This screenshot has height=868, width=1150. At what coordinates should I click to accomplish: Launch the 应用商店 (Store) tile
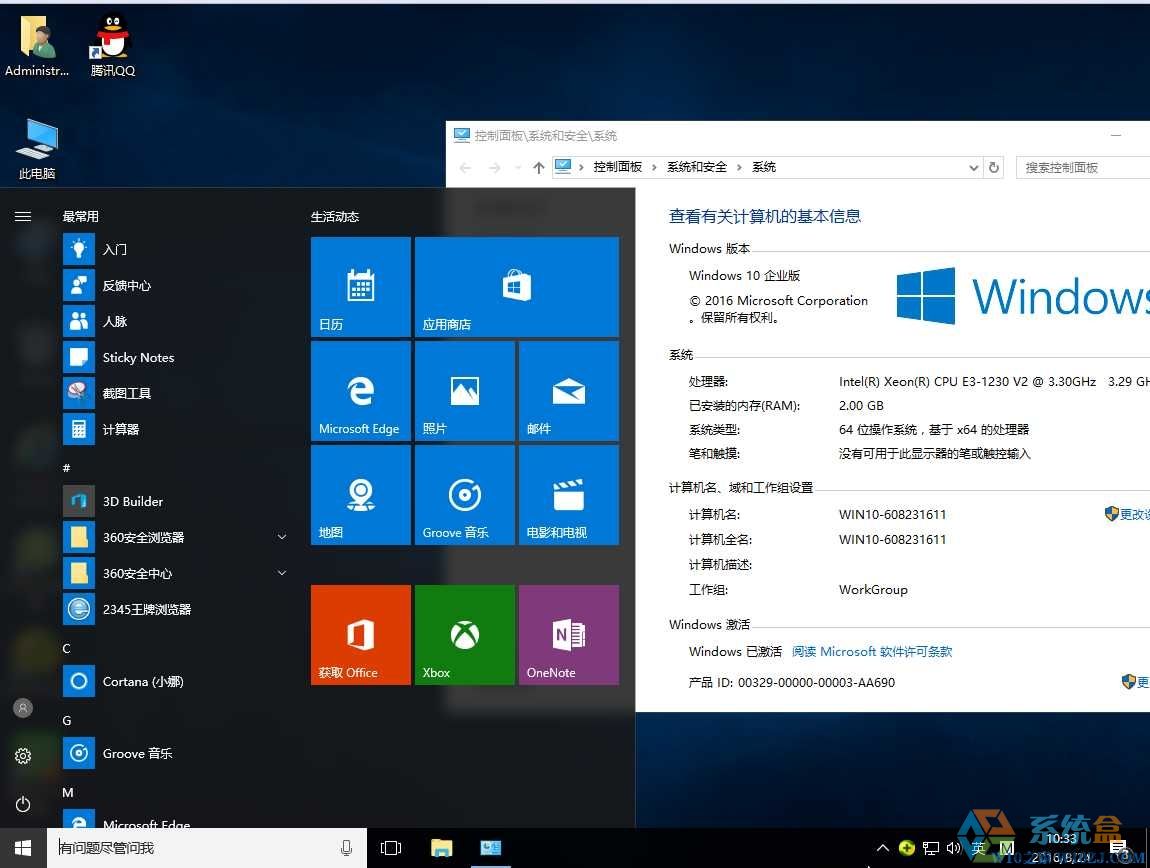[x=516, y=286]
